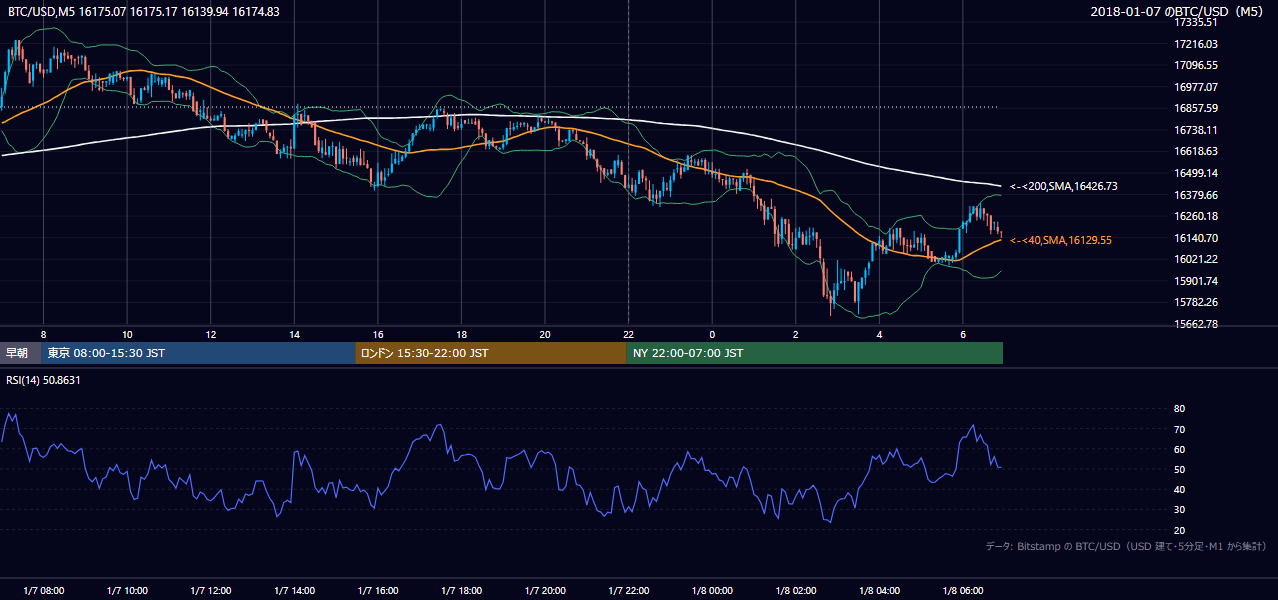
Task: Click the 40 SMA 16129.55 label
Action: coord(1060,240)
